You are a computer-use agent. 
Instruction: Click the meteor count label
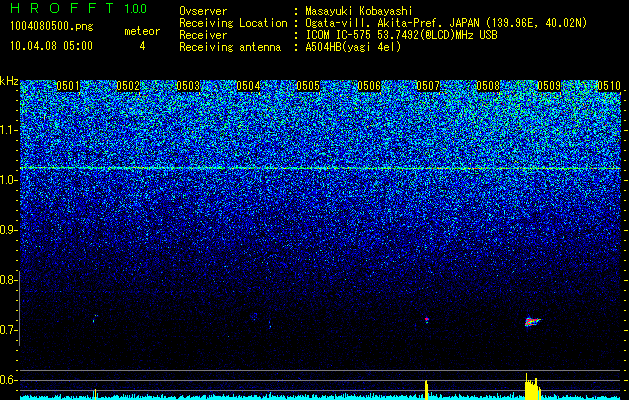pos(142,31)
